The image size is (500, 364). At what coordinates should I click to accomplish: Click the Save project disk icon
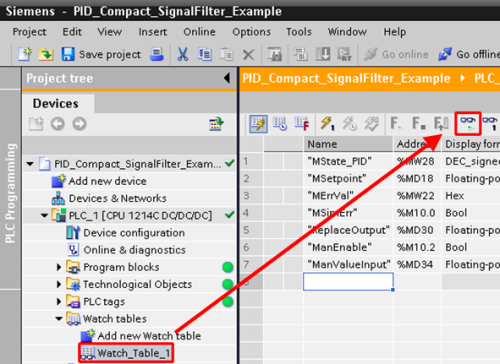click(x=68, y=54)
